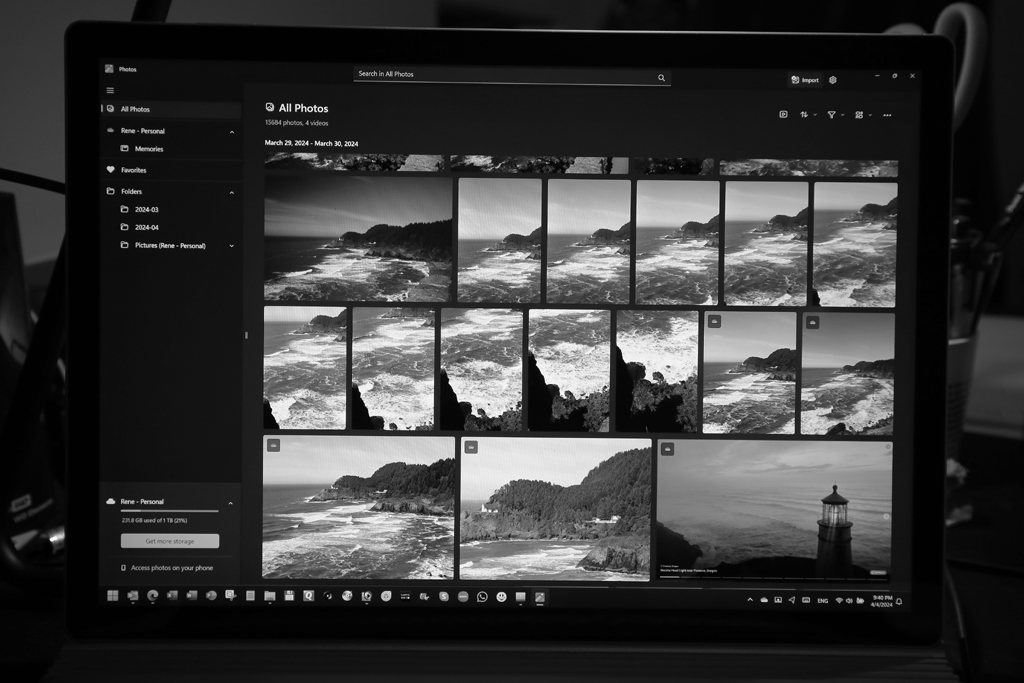
Task: Open Skype from the taskbar
Action: point(443,596)
